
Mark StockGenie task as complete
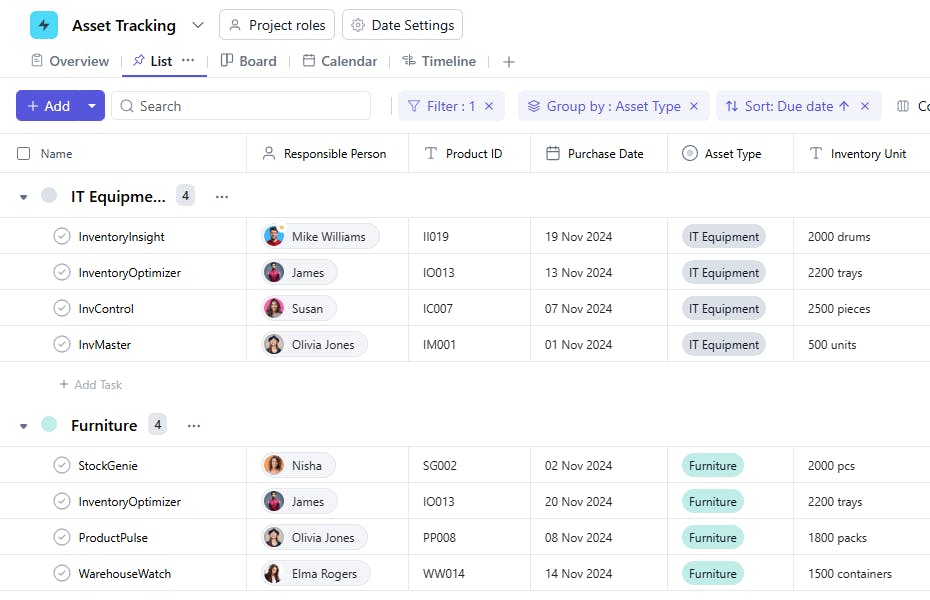click(62, 466)
